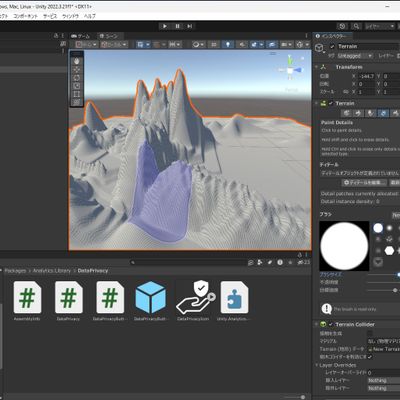
Task: Select the DataPrivacyIcon asset
Action: (x=193, y=301)
